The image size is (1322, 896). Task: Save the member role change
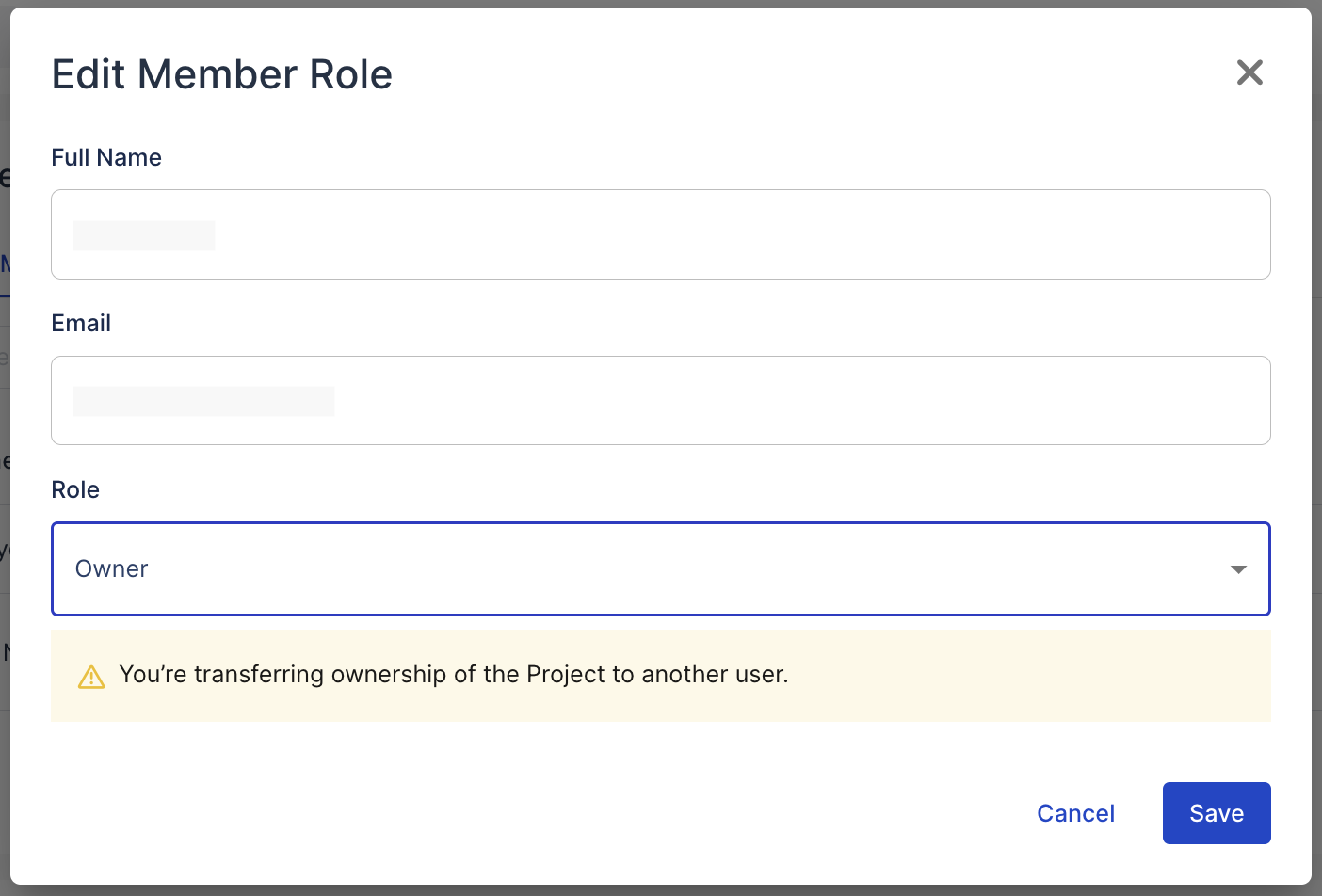[x=1216, y=812]
